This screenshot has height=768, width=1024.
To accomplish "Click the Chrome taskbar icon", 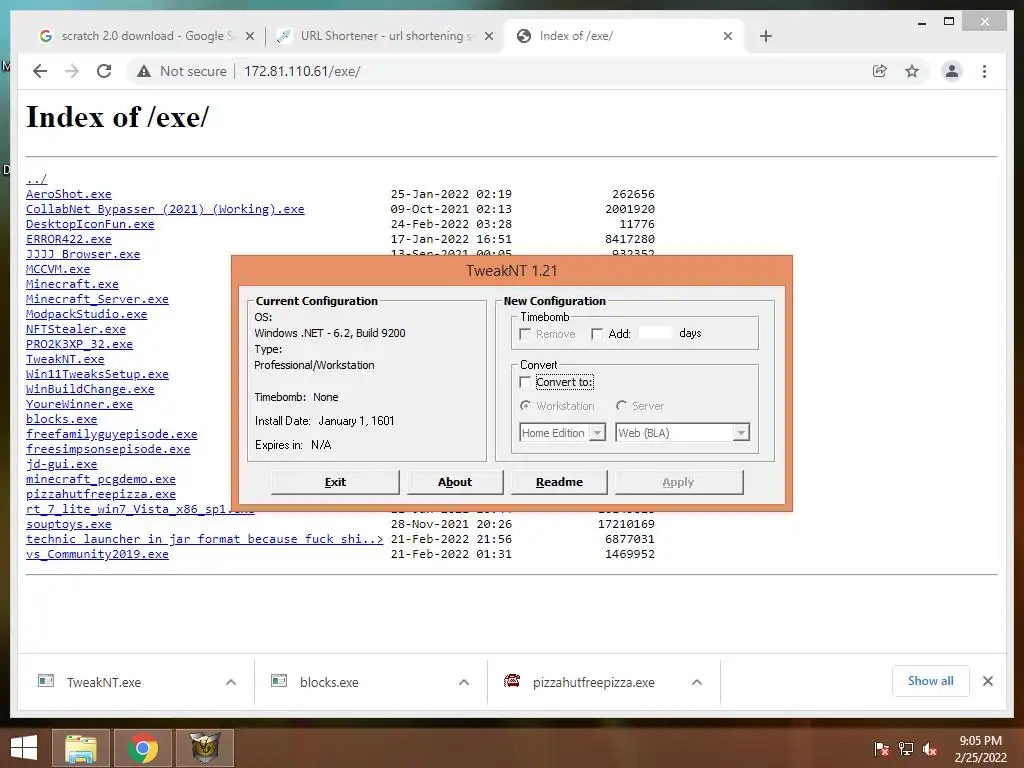I will (x=142, y=748).
